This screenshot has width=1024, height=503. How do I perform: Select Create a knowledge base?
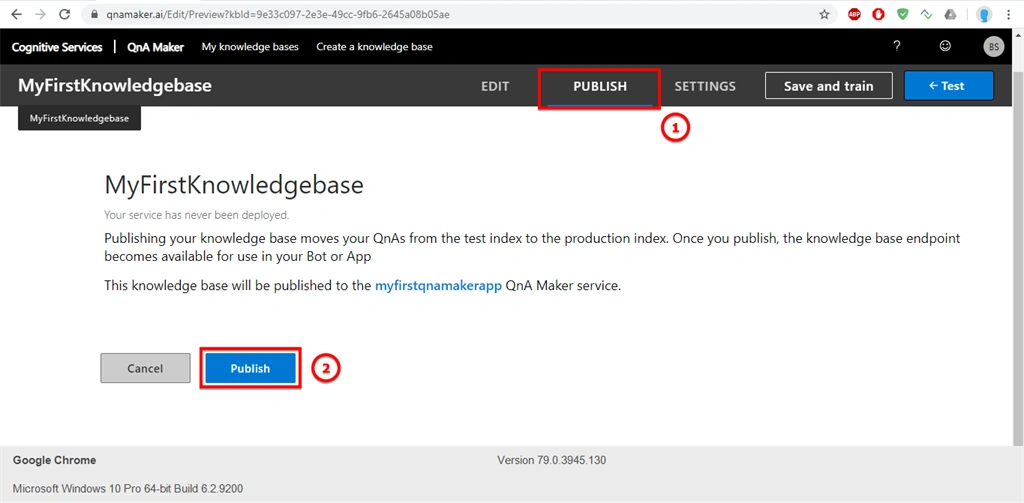[x=374, y=47]
